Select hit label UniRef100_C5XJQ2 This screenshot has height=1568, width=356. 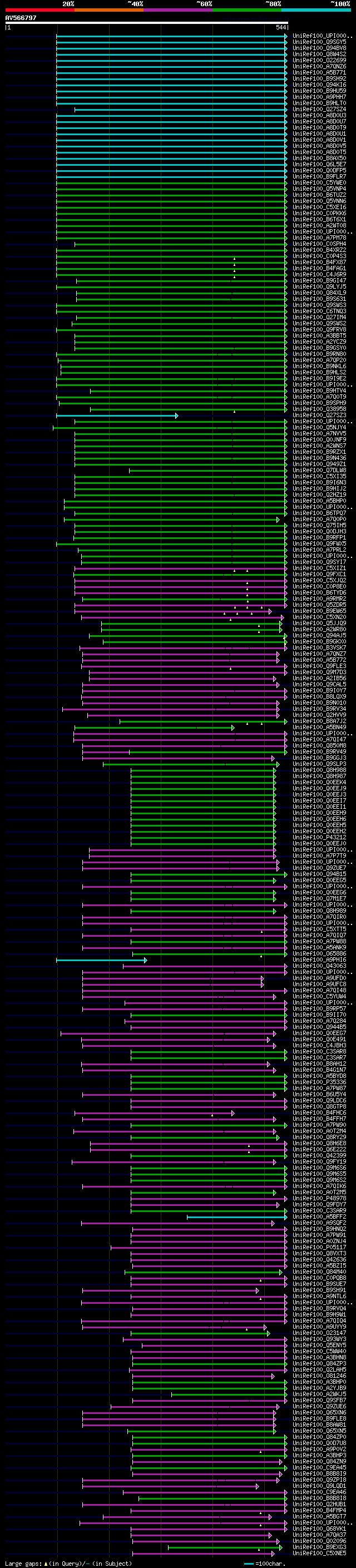tap(319, 580)
